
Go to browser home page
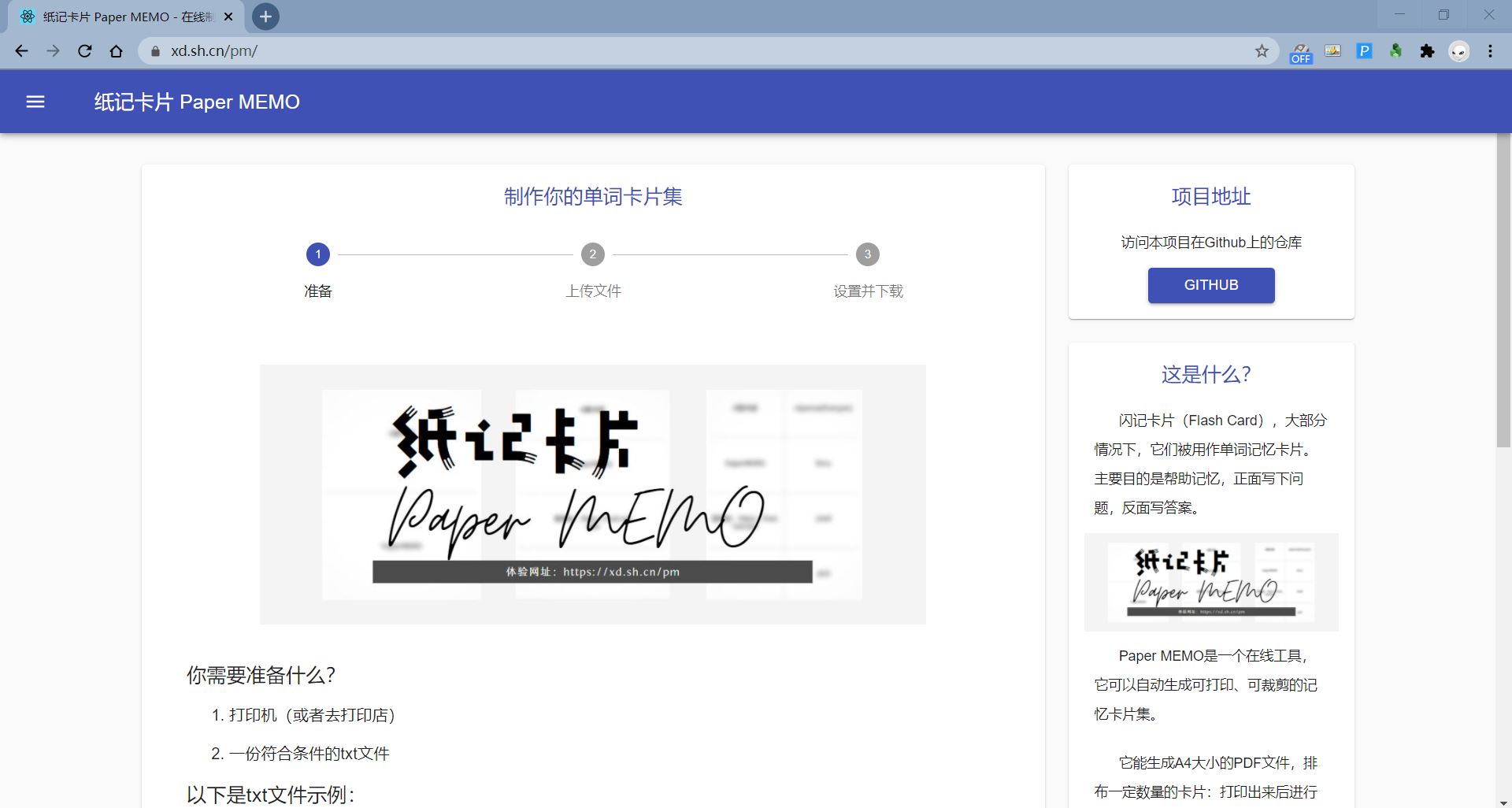pyautogui.click(x=116, y=51)
